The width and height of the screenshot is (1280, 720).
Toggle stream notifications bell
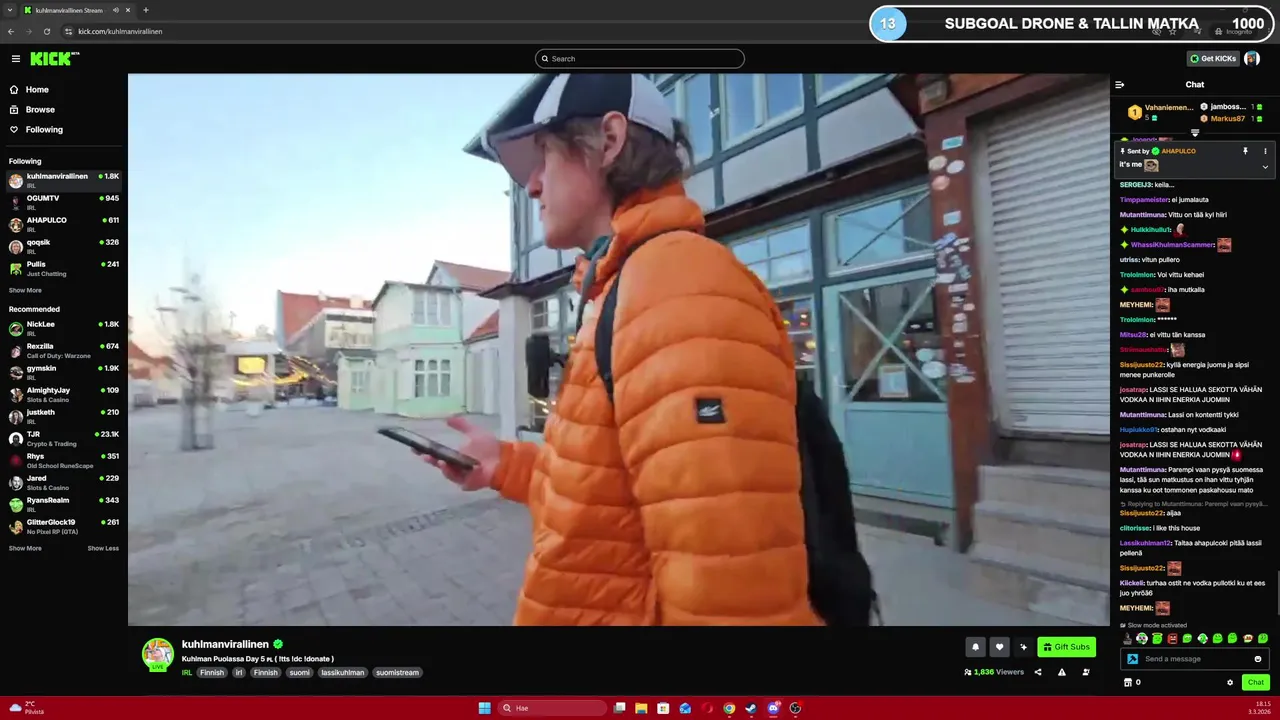click(x=975, y=647)
